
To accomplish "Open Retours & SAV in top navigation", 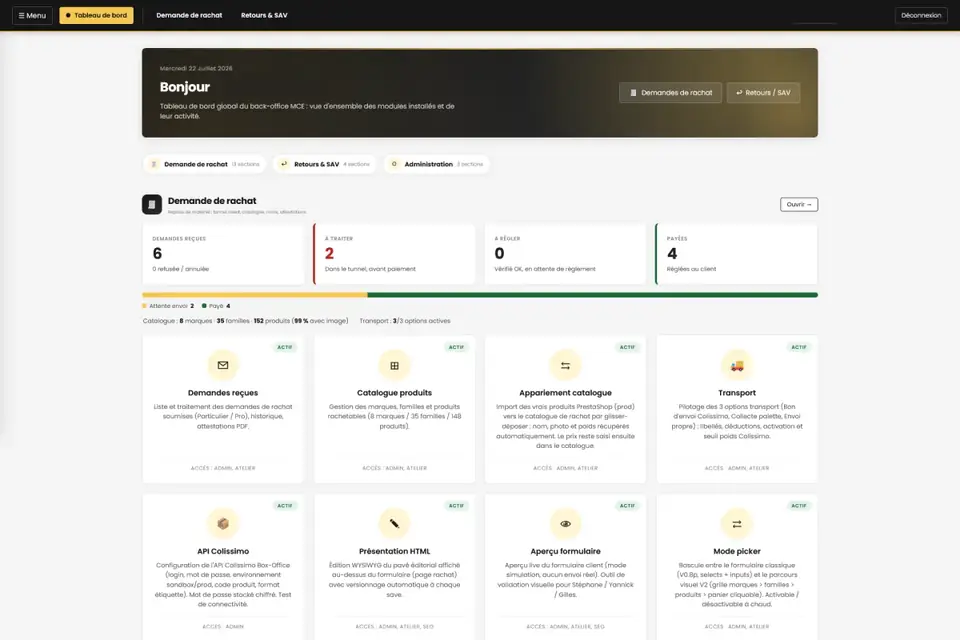I will [x=264, y=15].
